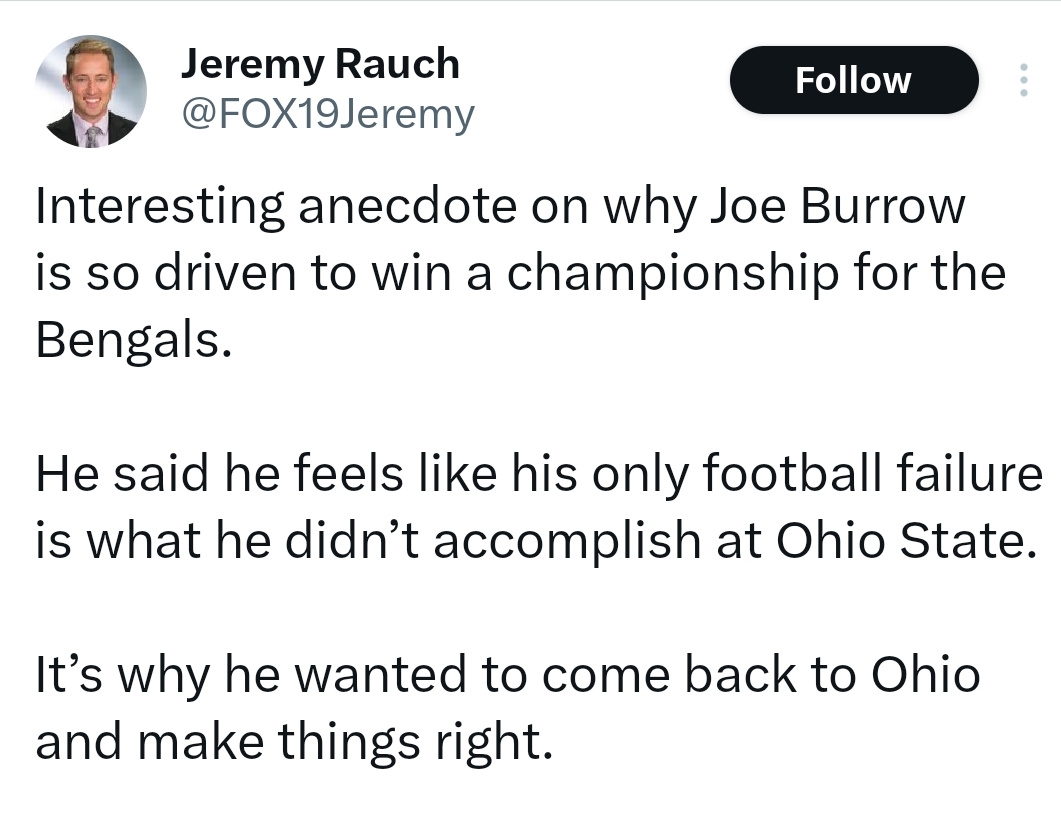The image size is (1061, 820).
Task: Click the words 'football failure'
Action: click(873, 473)
